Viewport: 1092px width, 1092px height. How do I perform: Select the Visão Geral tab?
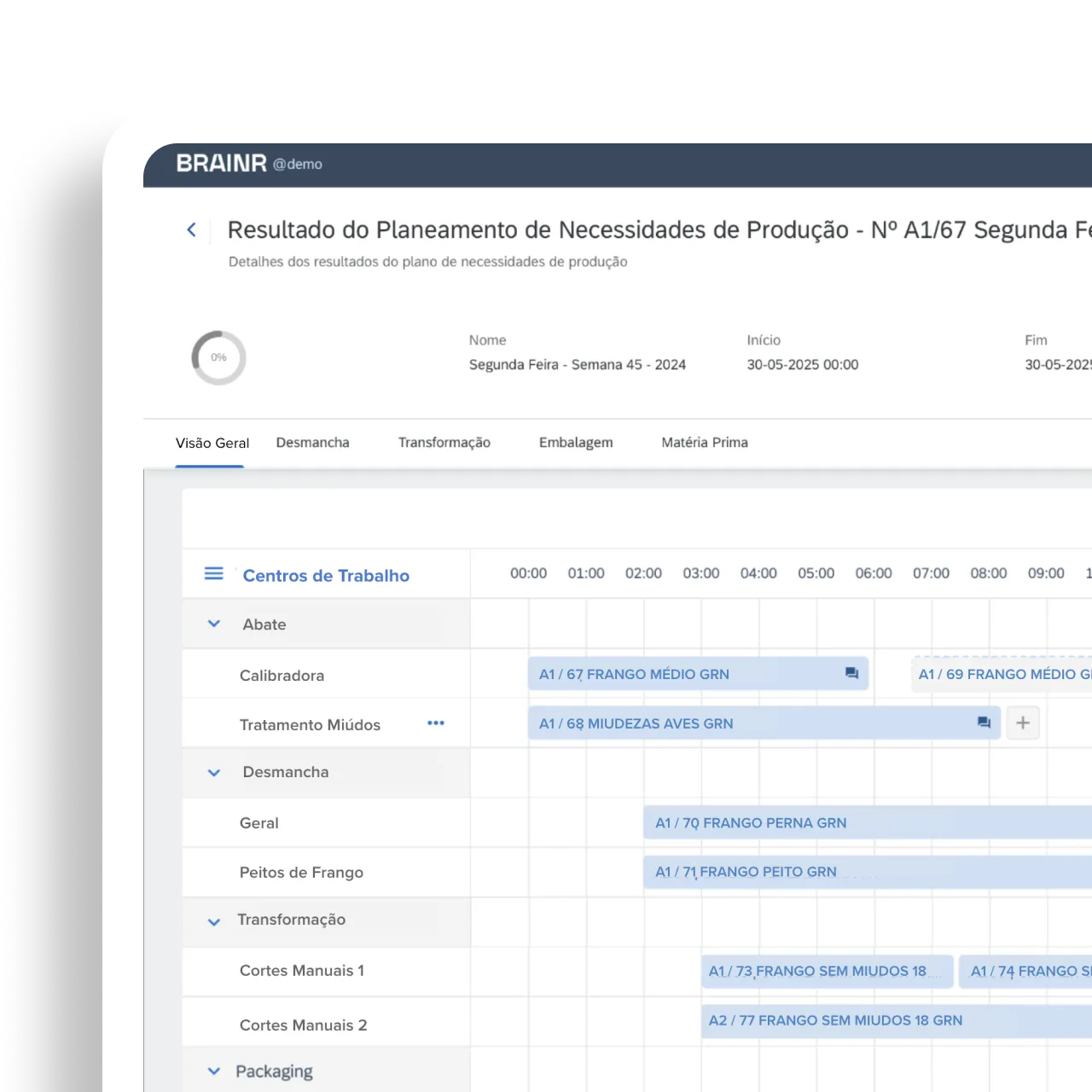point(212,442)
